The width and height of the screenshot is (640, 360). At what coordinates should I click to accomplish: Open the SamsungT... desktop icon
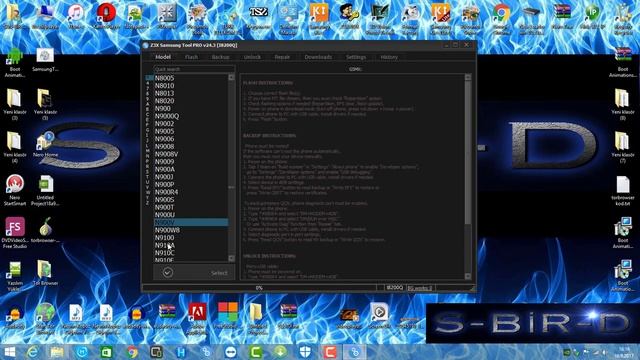(x=45, y=60)
